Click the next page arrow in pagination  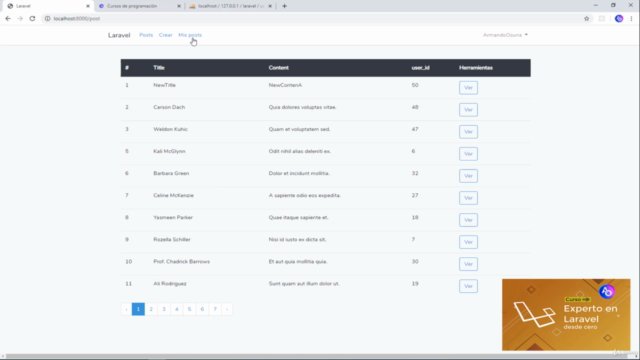pyautogui.click(x=227, y=309)
